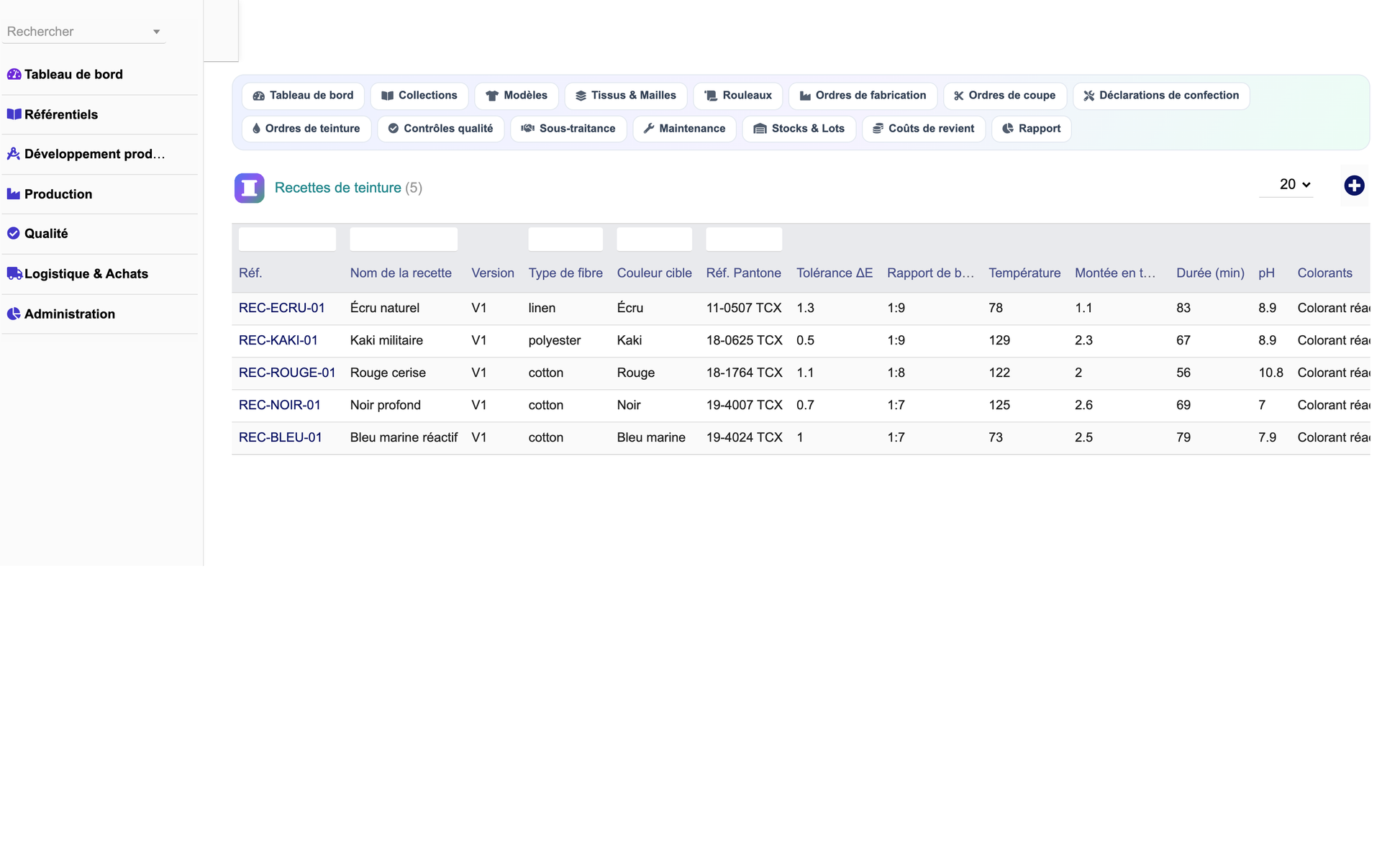Open the Ordres de teinture tab label
Image resolution: width=1400 pixels, height=866 pixels.
[312, 129]
